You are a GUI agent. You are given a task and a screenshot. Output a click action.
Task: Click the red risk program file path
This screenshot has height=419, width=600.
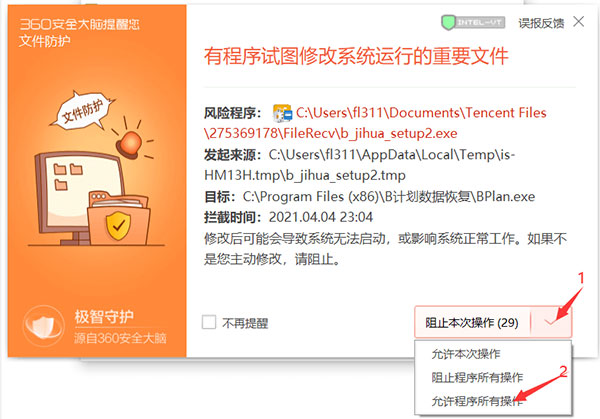click(x=375, y=123)
